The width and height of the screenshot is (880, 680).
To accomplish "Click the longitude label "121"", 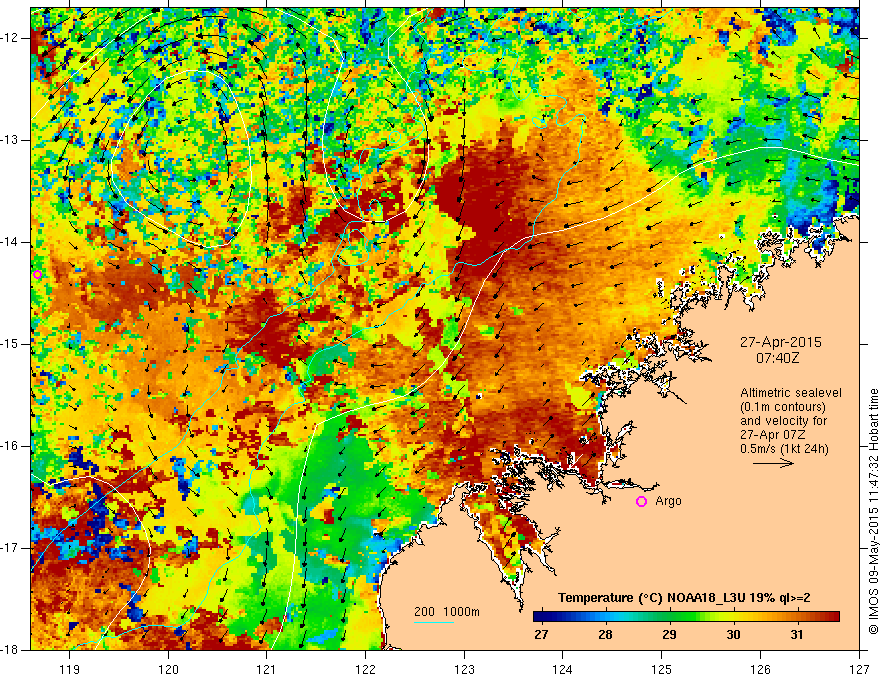I will click(267, 669).
